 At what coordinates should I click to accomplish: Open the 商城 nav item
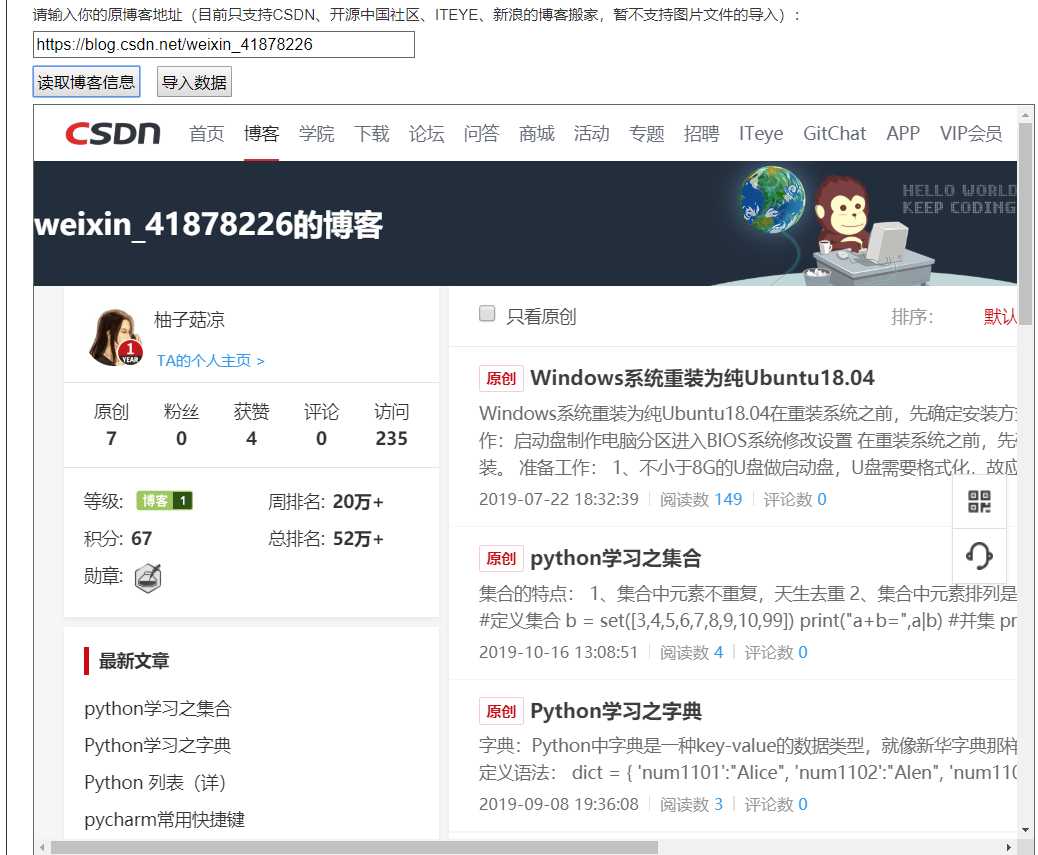tap(536, 134)
